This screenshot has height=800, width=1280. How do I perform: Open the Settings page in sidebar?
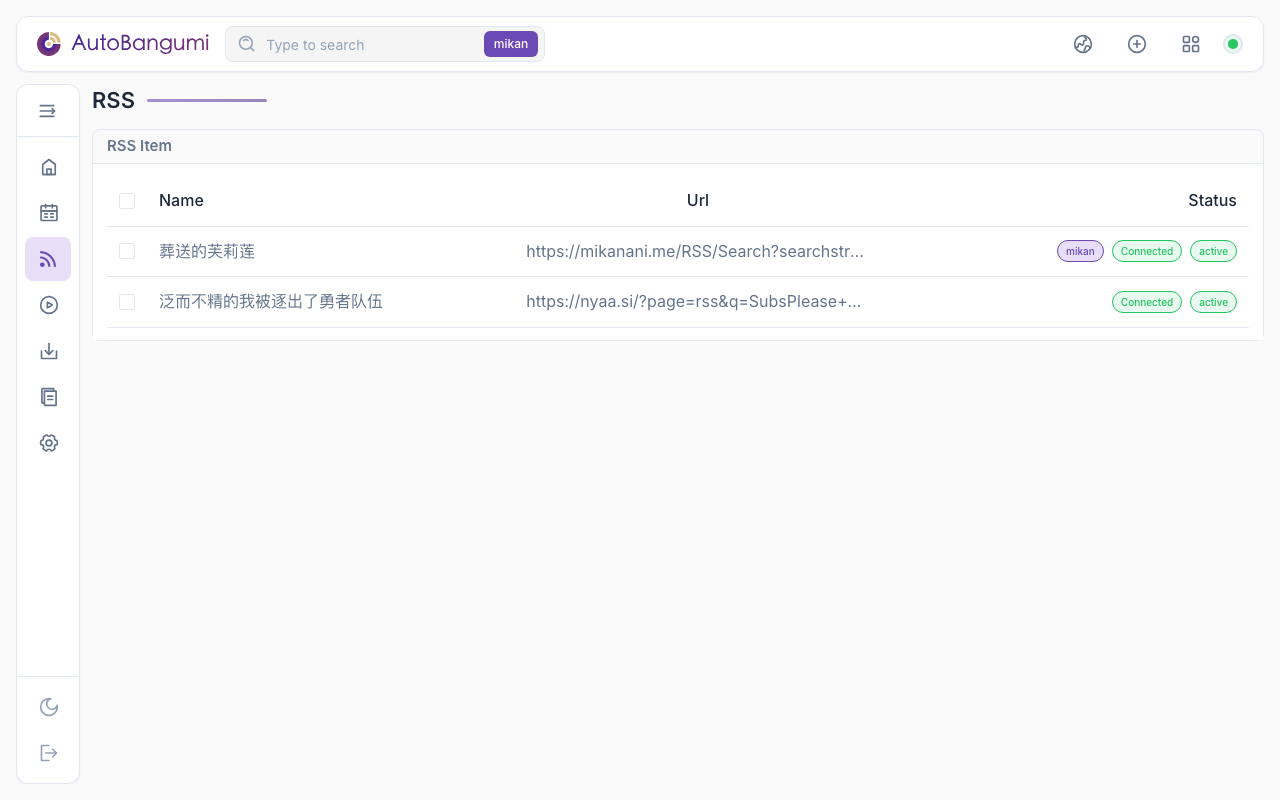point(48,443)
